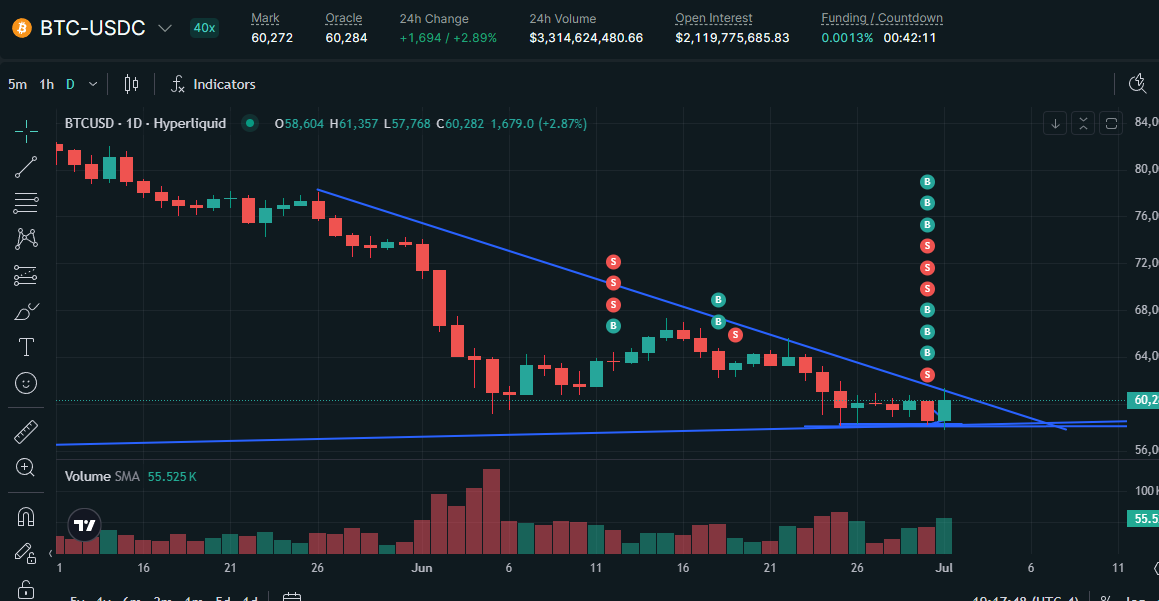Toggle lock all drawings padlock
Screen dimensions: 1159x601
tap(26, 589)
